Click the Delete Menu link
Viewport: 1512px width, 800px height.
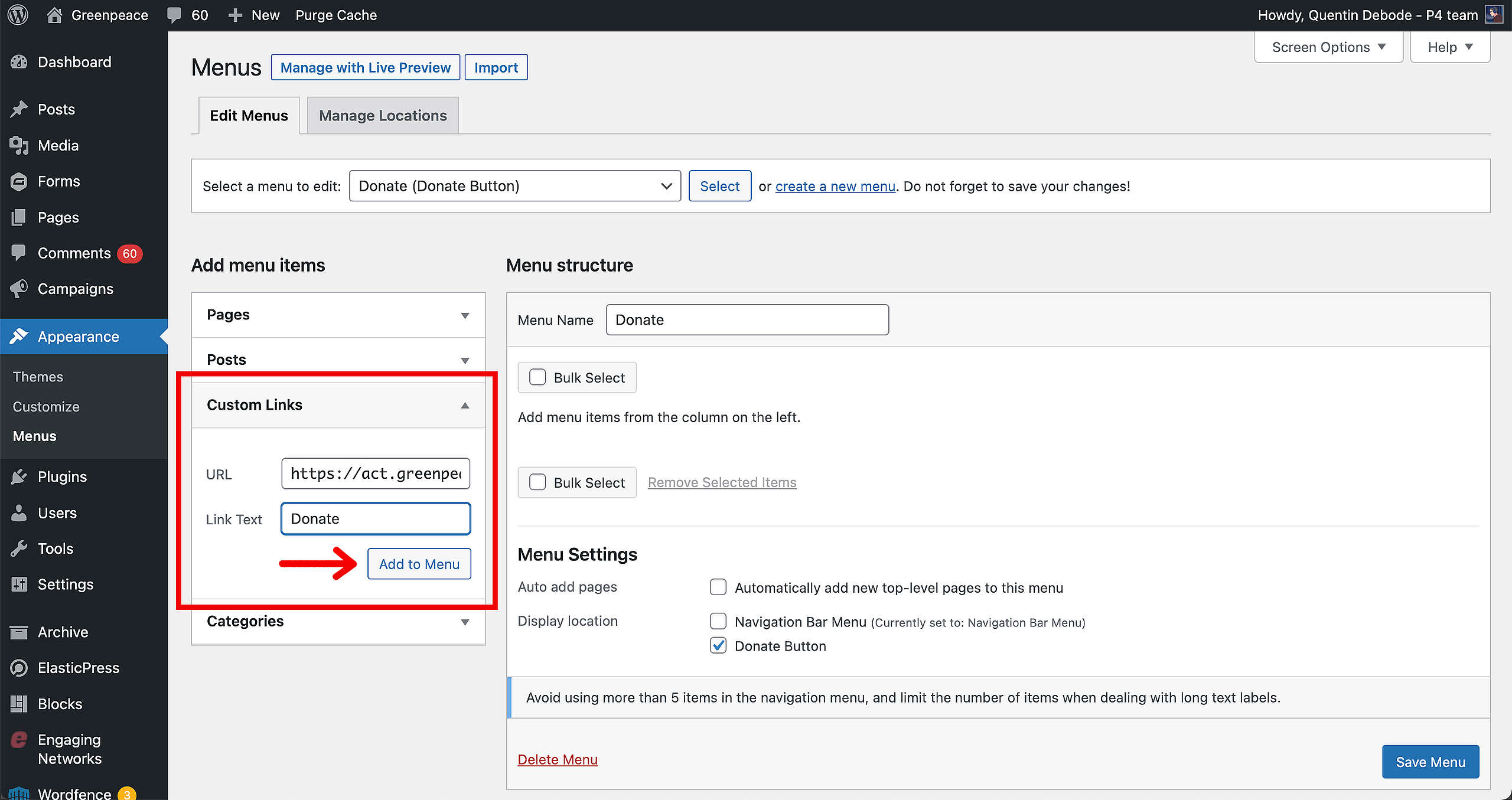point(558,760)
